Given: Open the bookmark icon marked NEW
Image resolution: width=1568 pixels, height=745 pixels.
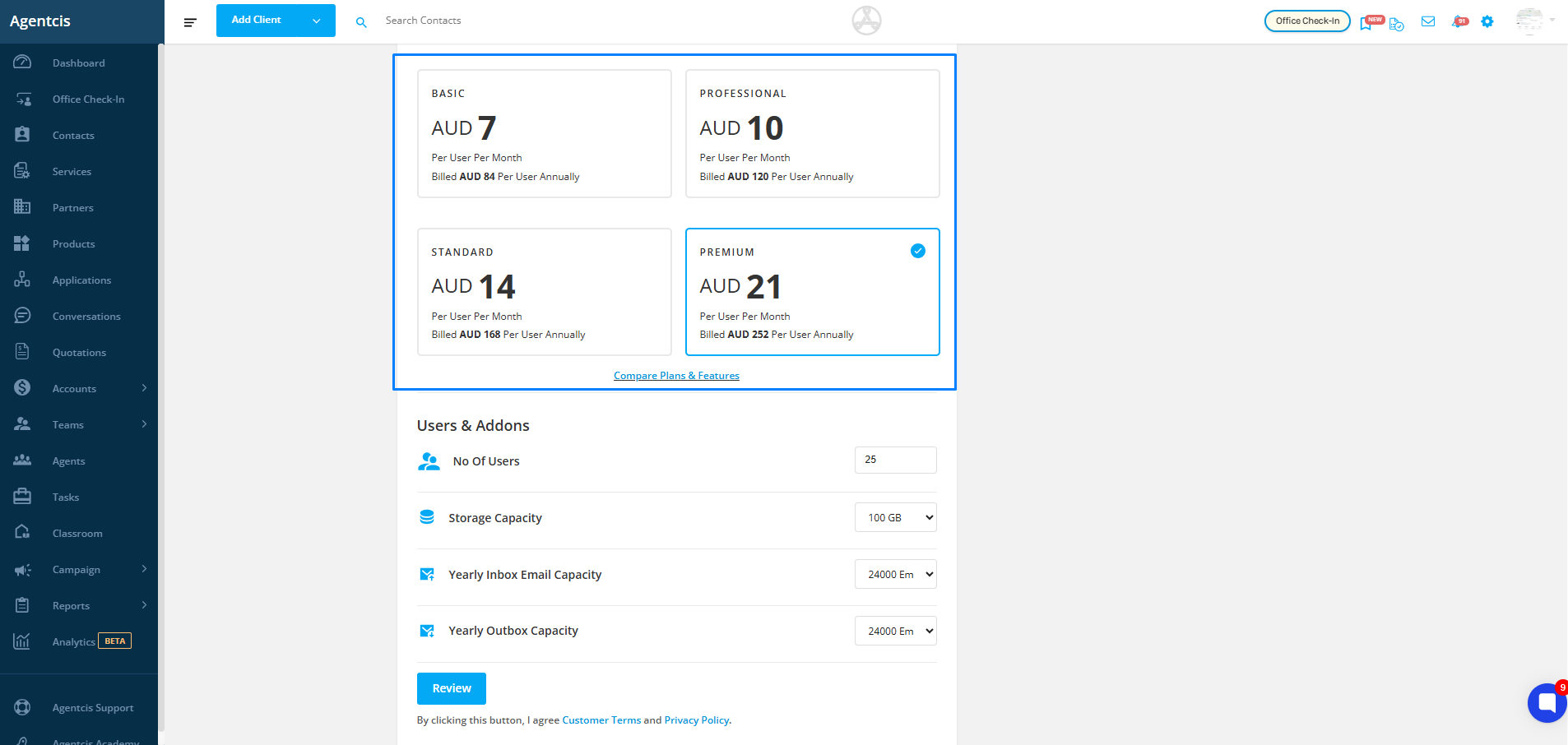Looking at the screenshot, I should [x=1366, y=22].
